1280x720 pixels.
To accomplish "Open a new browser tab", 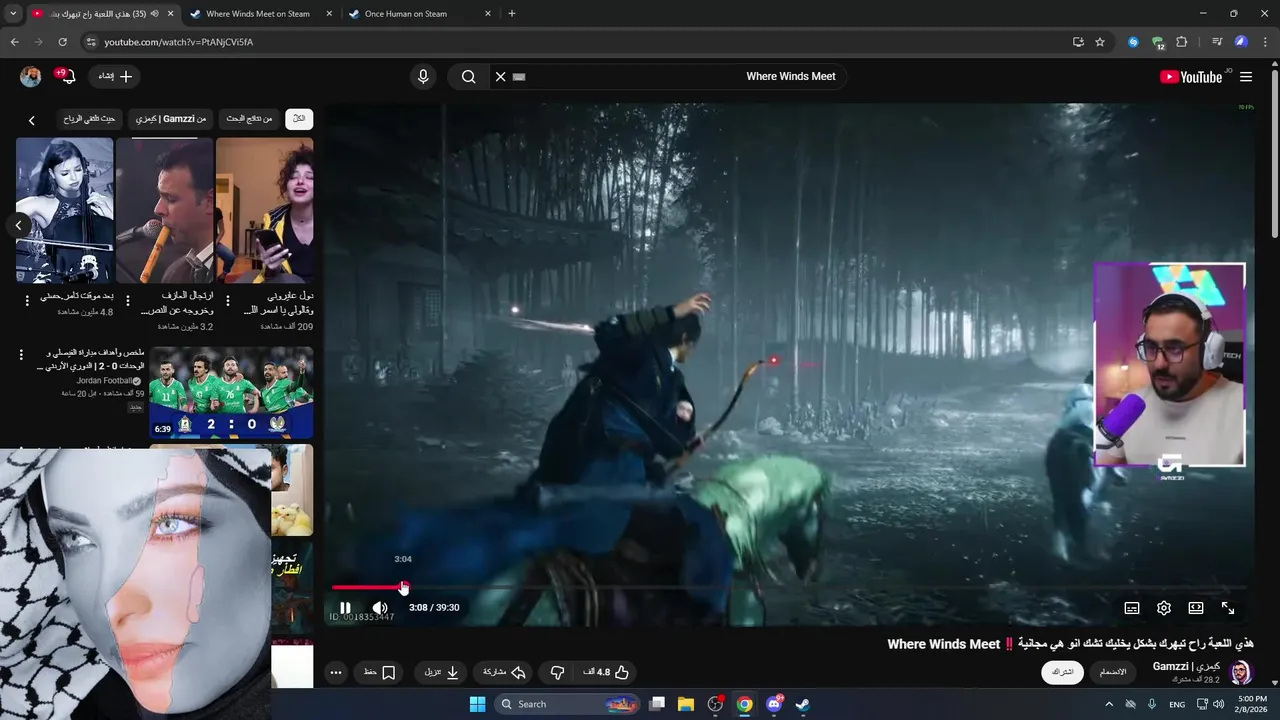I will coord(512,14).
